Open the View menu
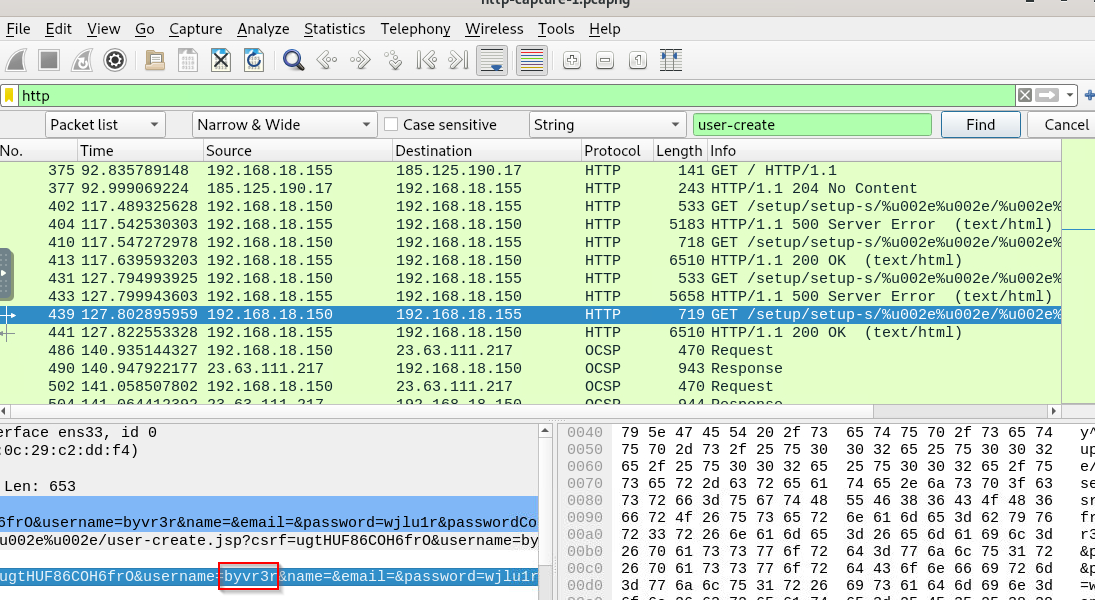The height and width of the screenshot is (600, 1095). point(103,29)
